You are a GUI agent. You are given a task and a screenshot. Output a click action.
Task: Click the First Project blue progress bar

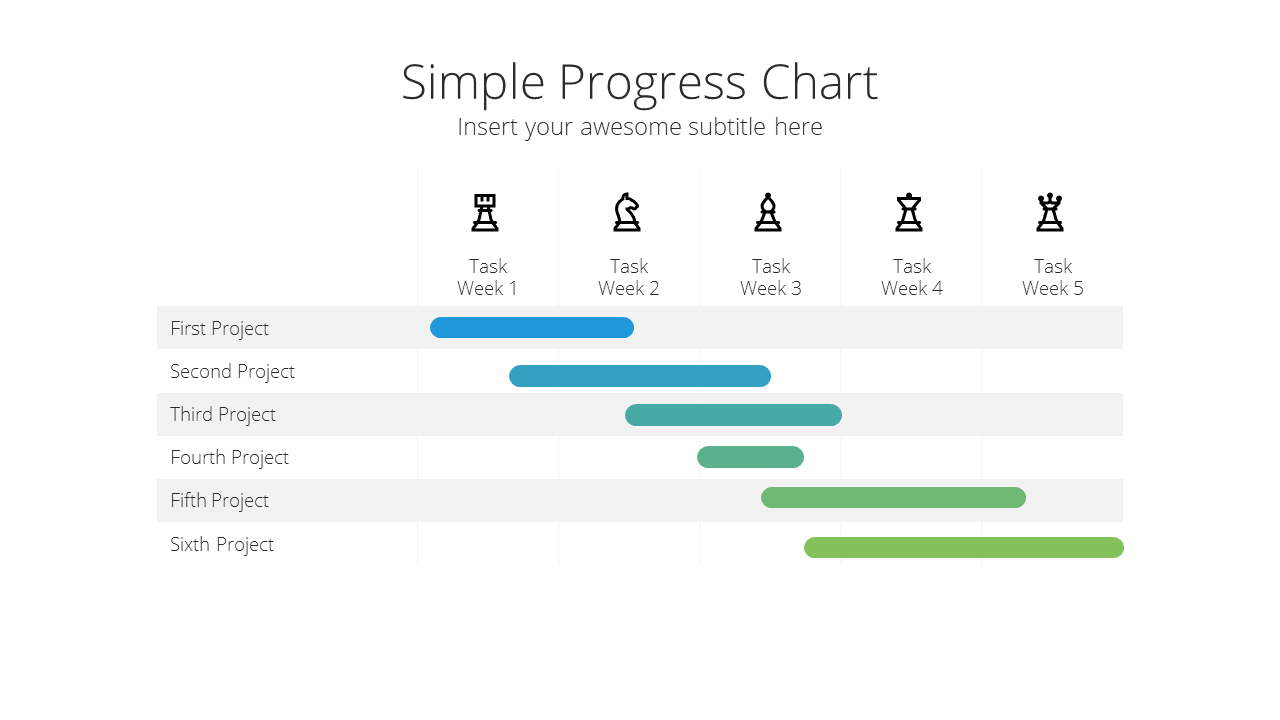click(532, 328)
